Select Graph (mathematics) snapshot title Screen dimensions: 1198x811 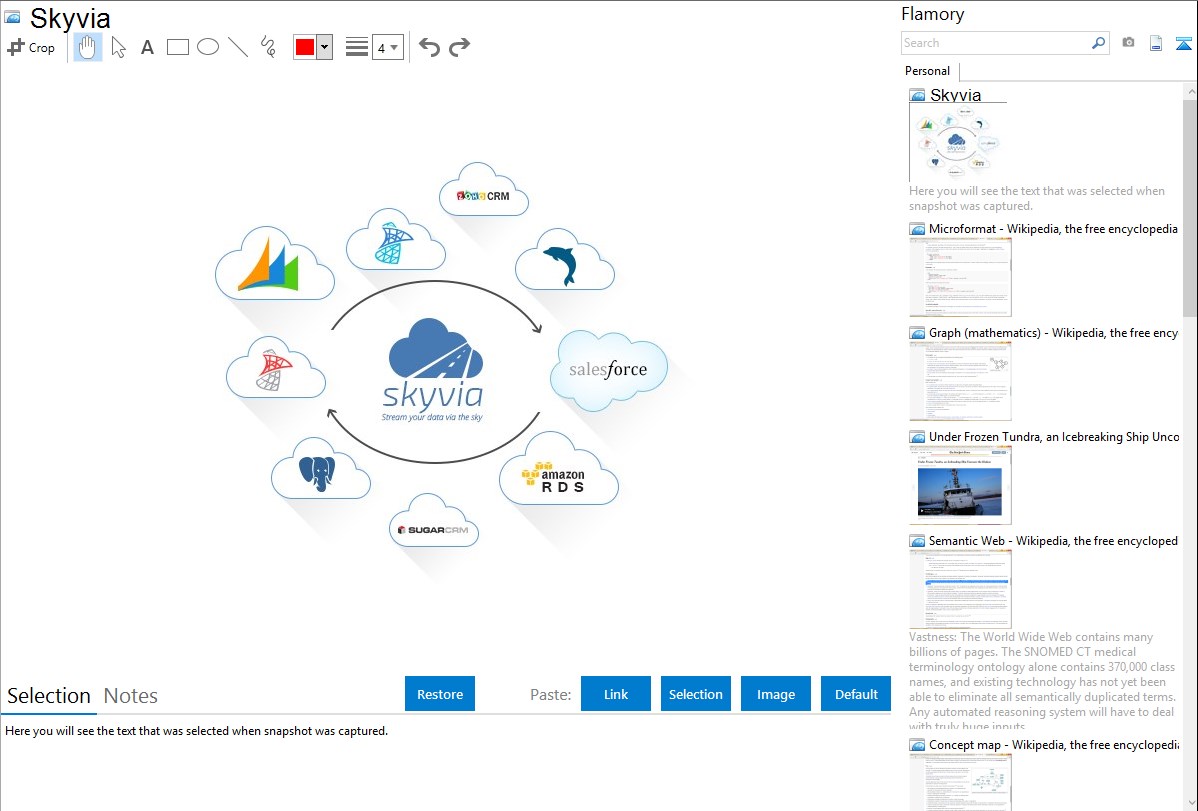1054,333
